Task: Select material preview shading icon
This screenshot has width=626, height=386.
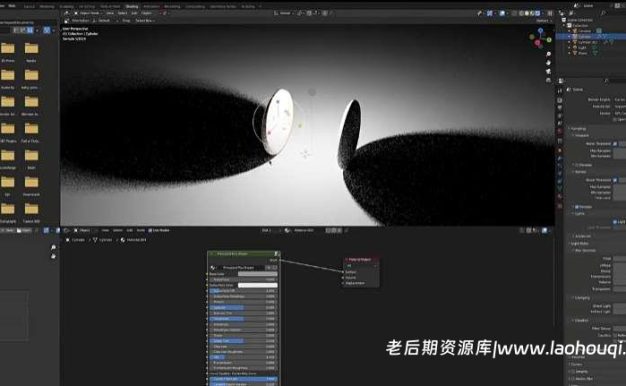Action: click(532, 13)
